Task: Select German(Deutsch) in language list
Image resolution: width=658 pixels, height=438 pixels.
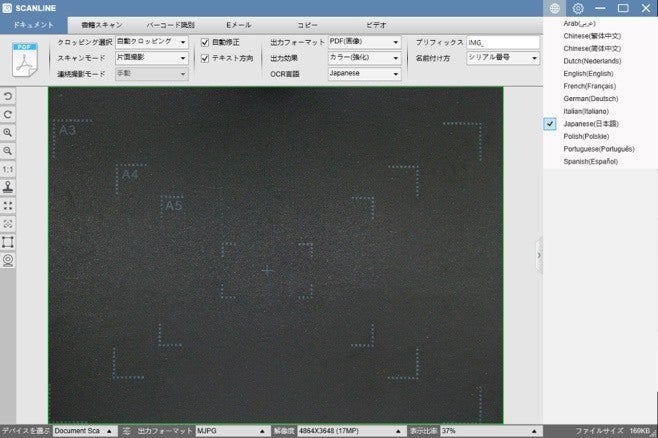Action: [x=590, y=98]
